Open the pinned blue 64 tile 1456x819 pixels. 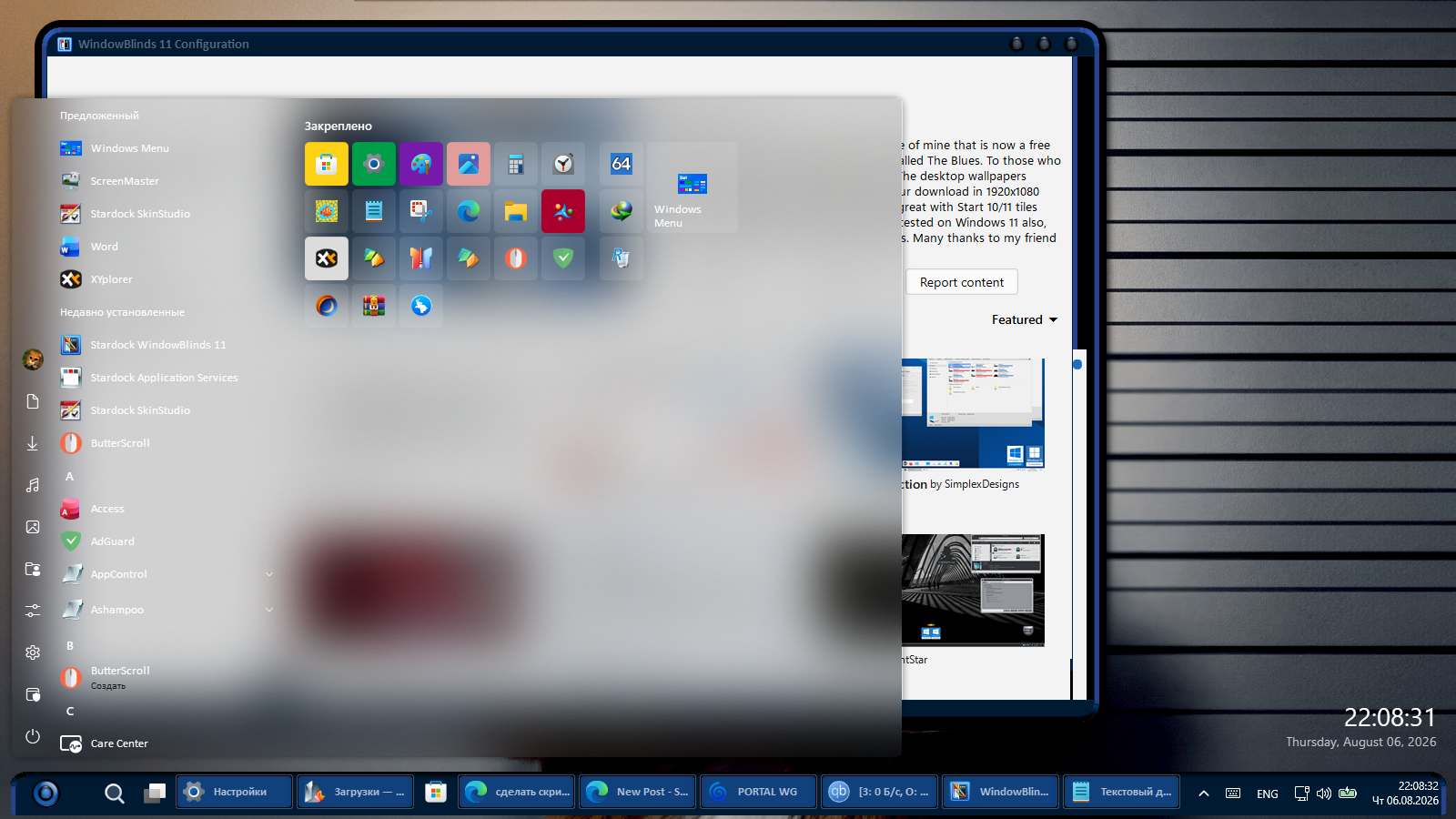[x=622, y=164]
